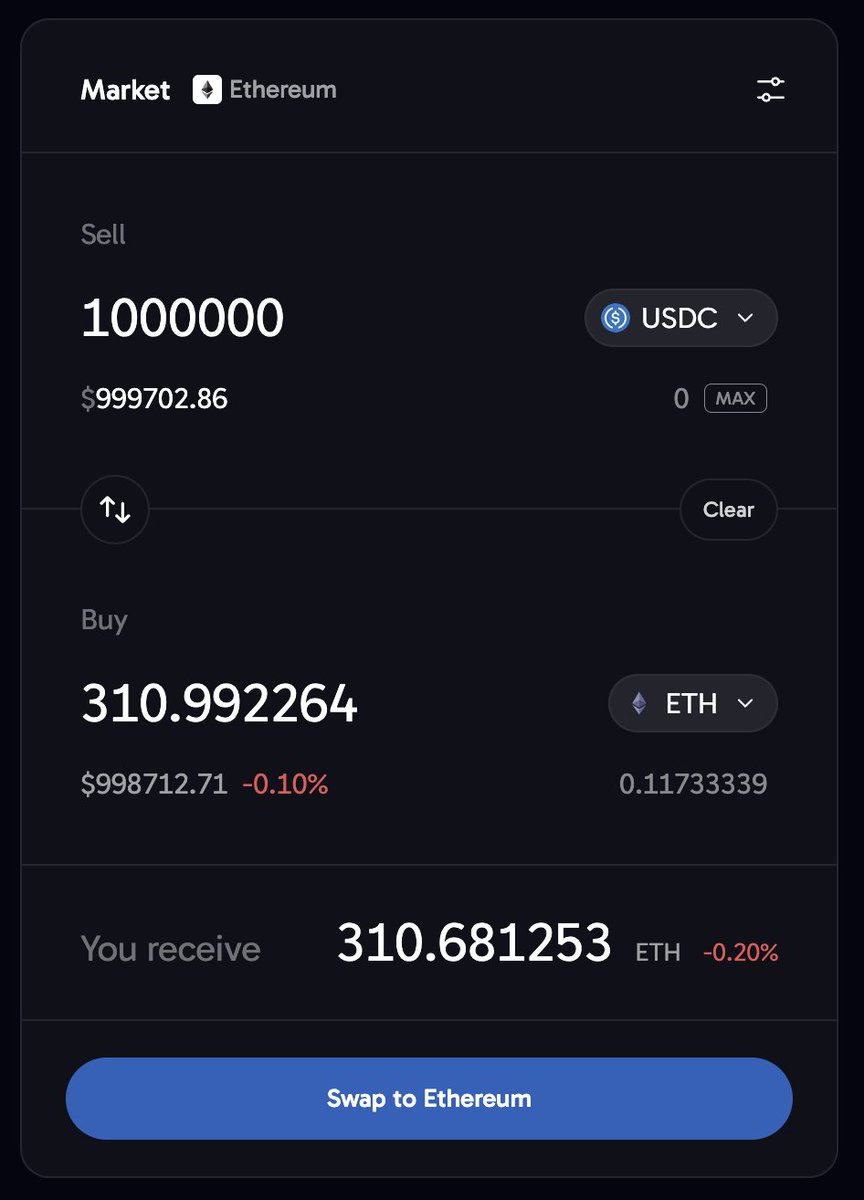The image size is (864, 1200).
Task: Click the ETH wallet balance 0.11733339
Action: coord(693,784)
